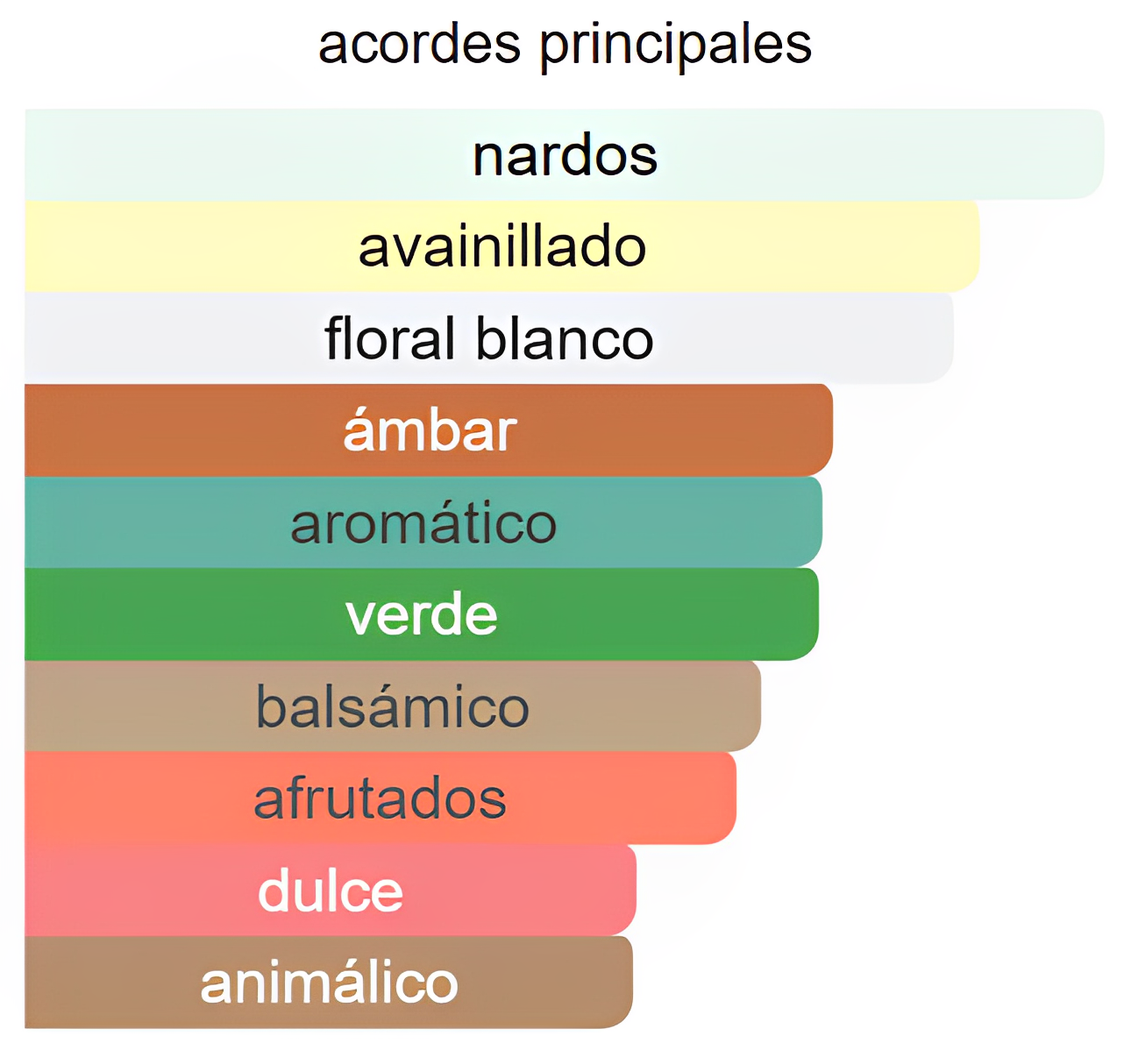
Task: Select the animálico brown bar
Action: click(329, 982)
